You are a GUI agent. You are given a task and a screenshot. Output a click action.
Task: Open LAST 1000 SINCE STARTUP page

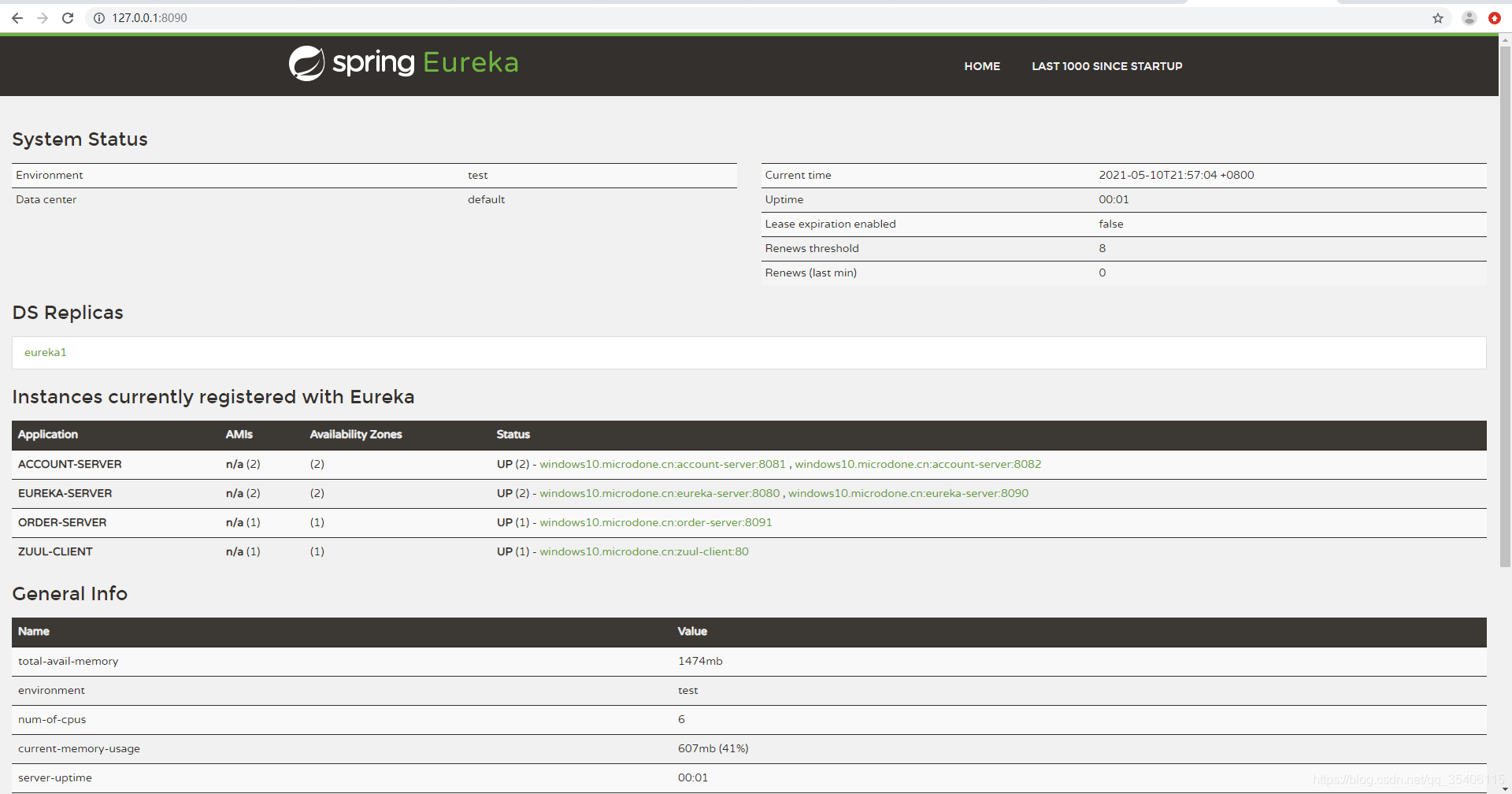coord(1107,66)
